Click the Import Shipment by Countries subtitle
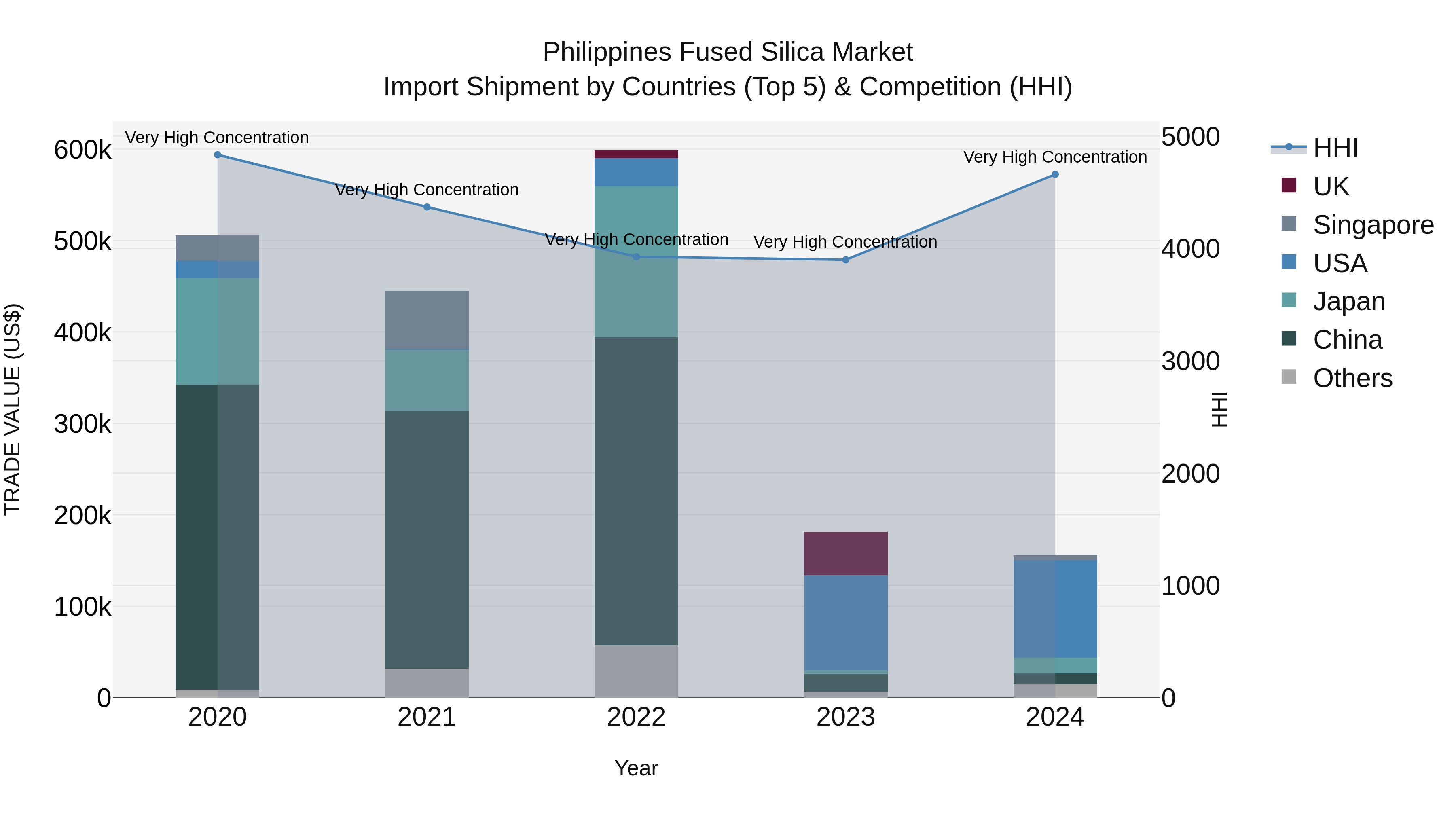Image resolution: width=1456 pixels, height=819 pixels. tap(728, 87)
